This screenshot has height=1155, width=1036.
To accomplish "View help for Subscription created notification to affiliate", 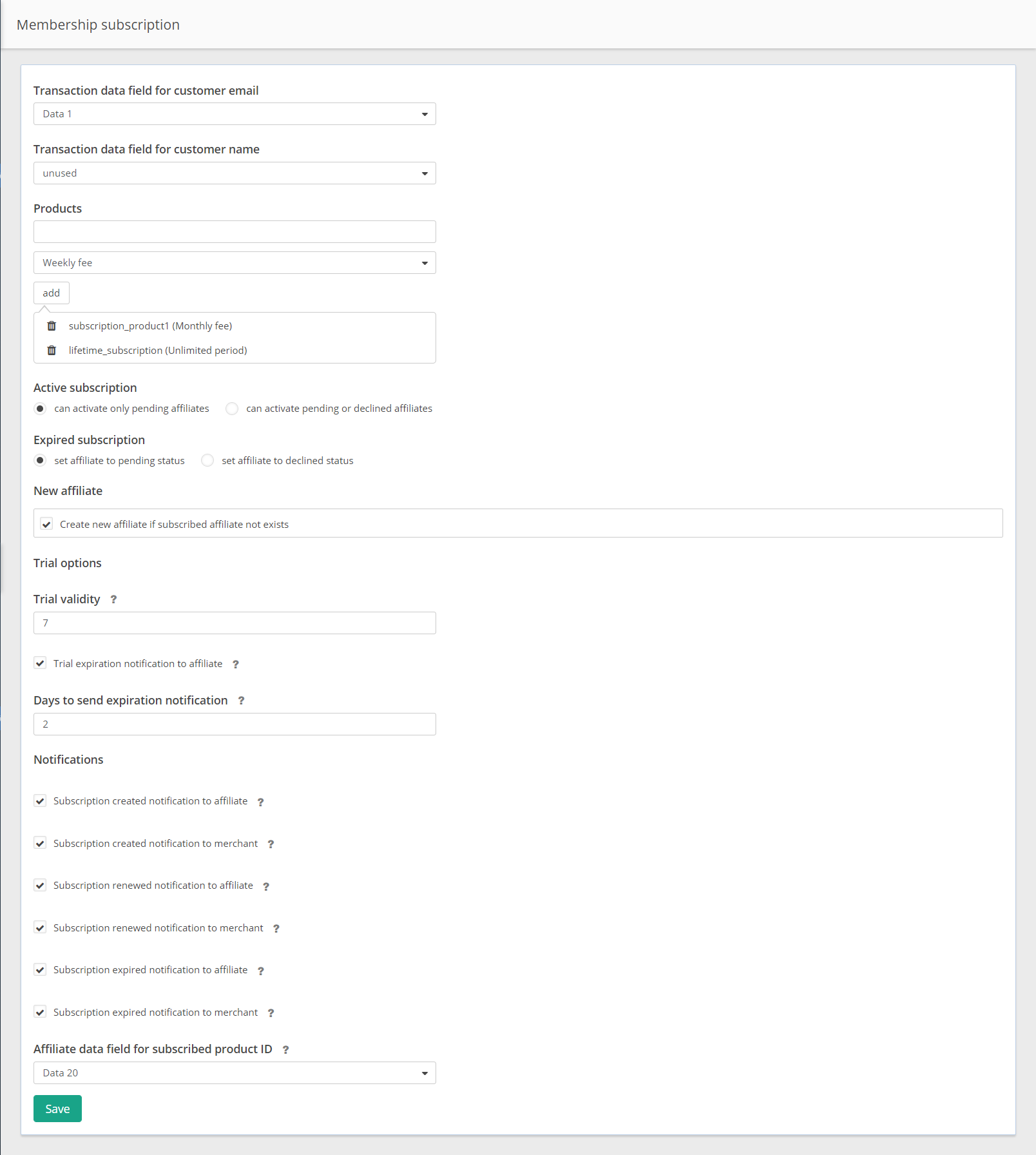I will [260, 802].
